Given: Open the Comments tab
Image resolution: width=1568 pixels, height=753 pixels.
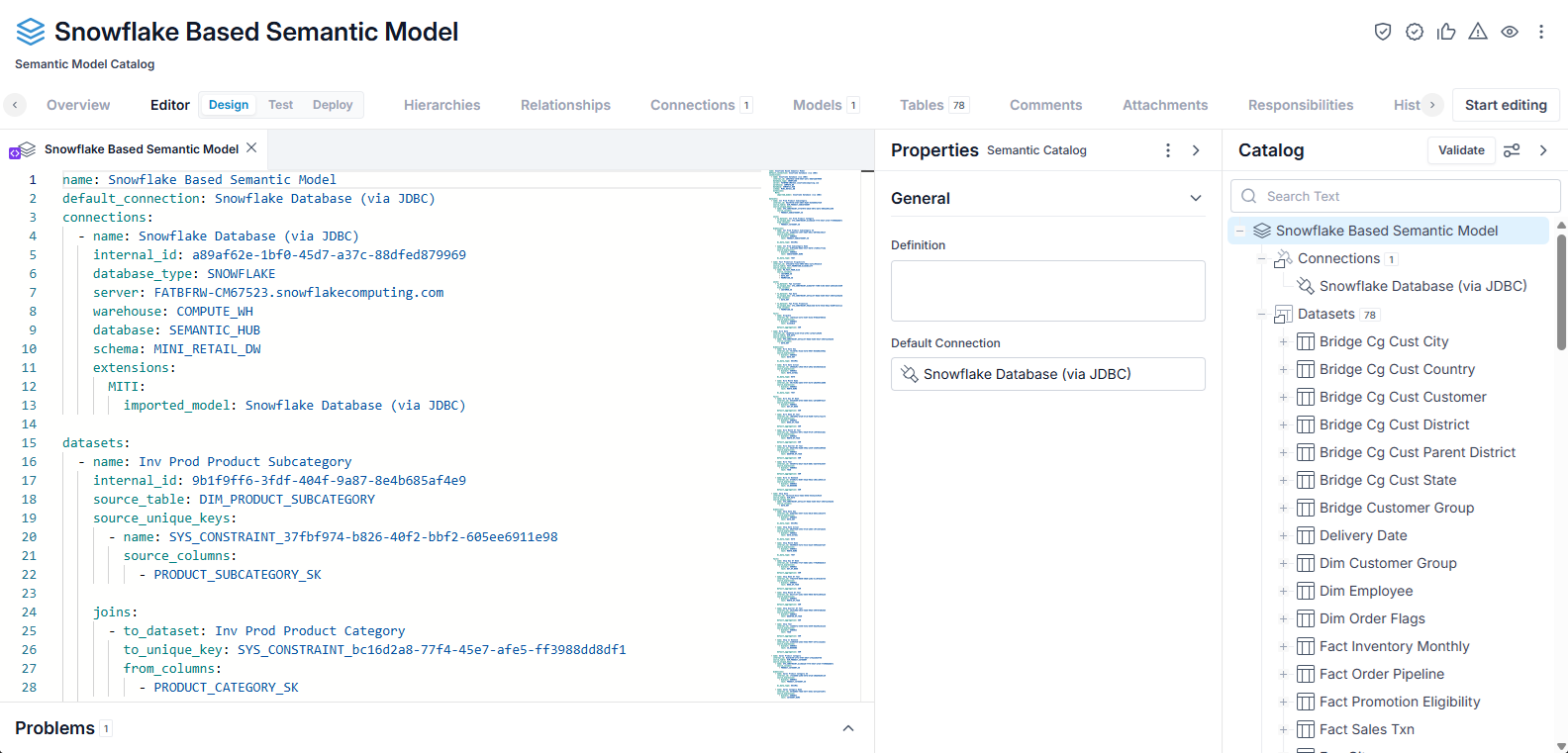Looking at the screenshot, I should [1045, 105].
